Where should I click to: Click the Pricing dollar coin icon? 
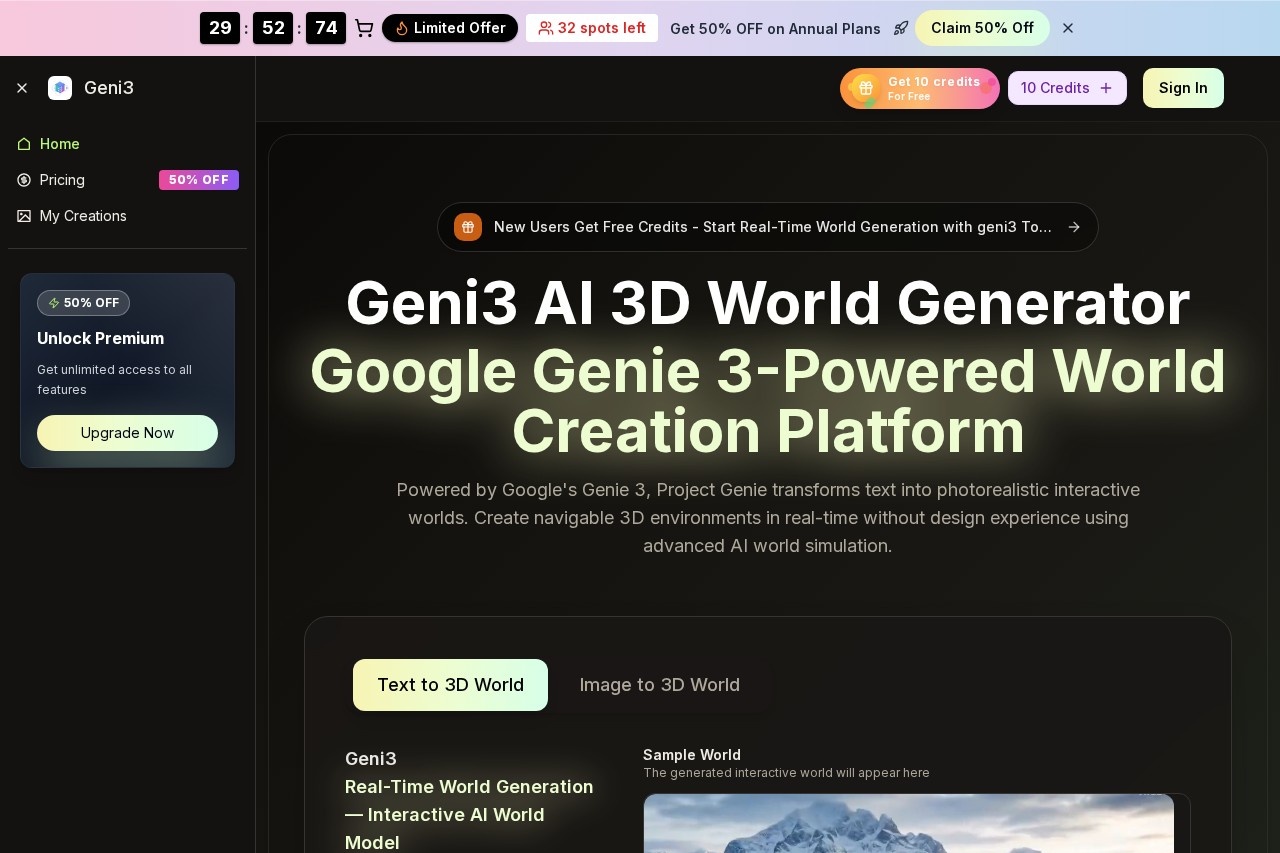click(24, 180)
